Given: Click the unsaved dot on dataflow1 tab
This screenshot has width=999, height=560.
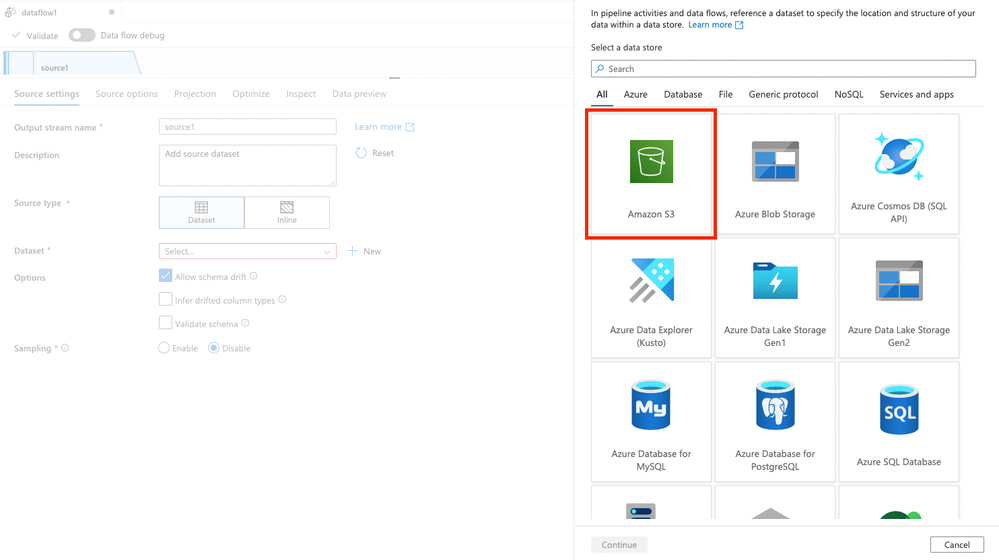Looking at the screenshot, I should pos(111,12).
